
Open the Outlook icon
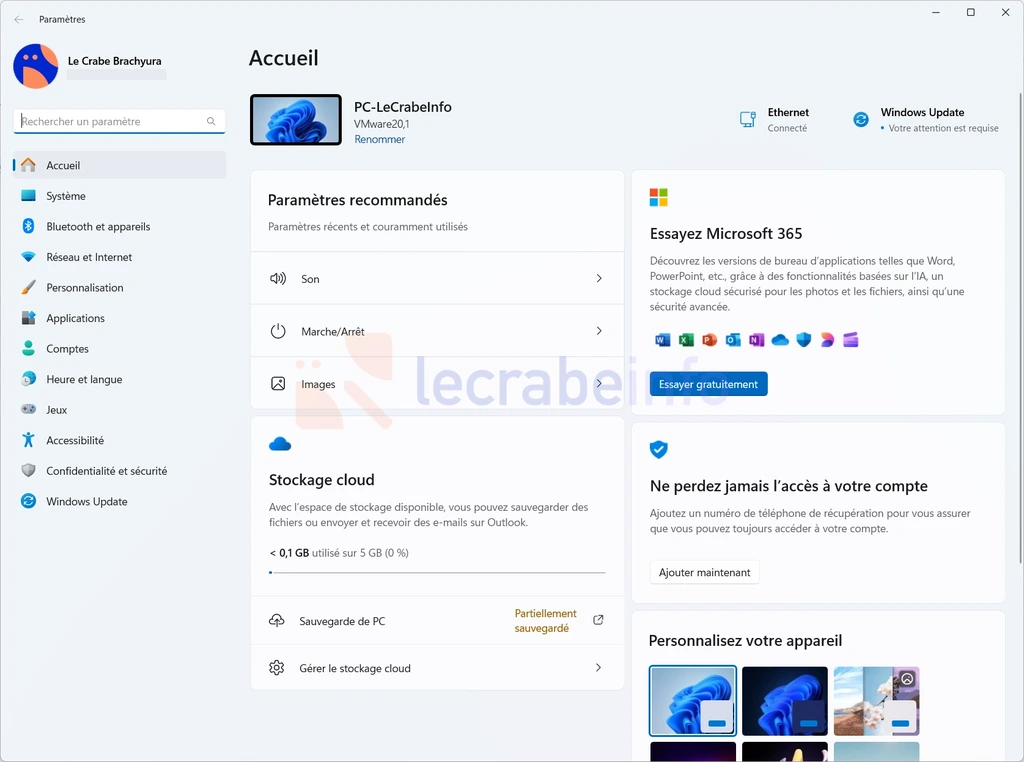(732, 340)
